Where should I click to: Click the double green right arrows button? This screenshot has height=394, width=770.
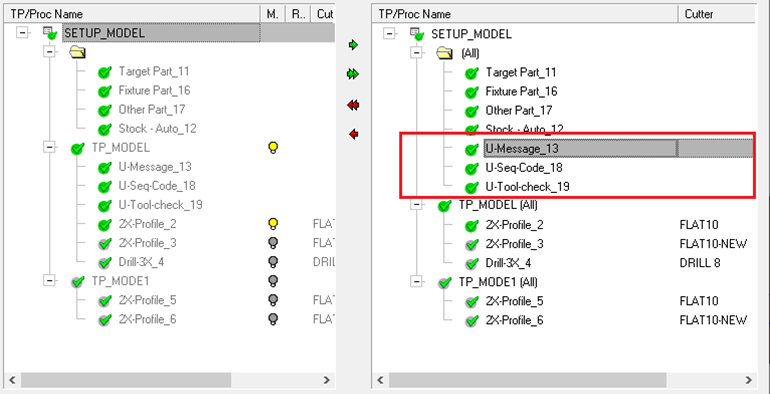pos(353,74)
